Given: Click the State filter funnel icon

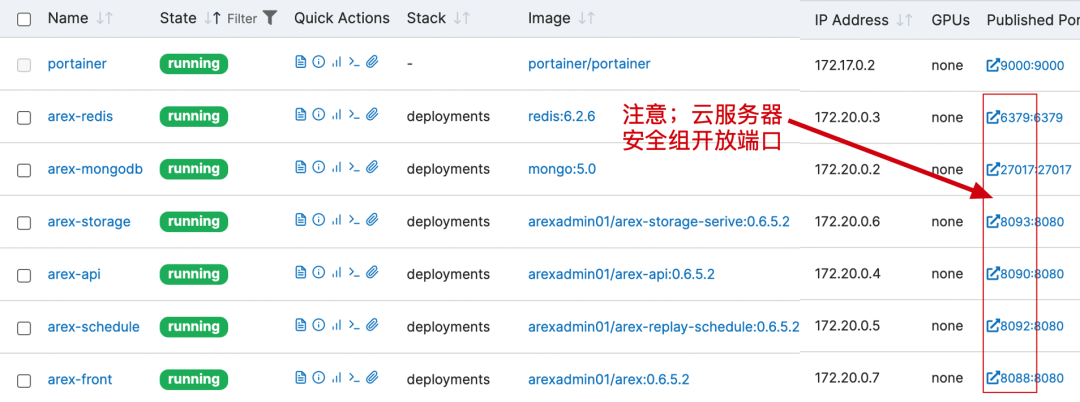Looking at the screenshot, I should (269, 18).
